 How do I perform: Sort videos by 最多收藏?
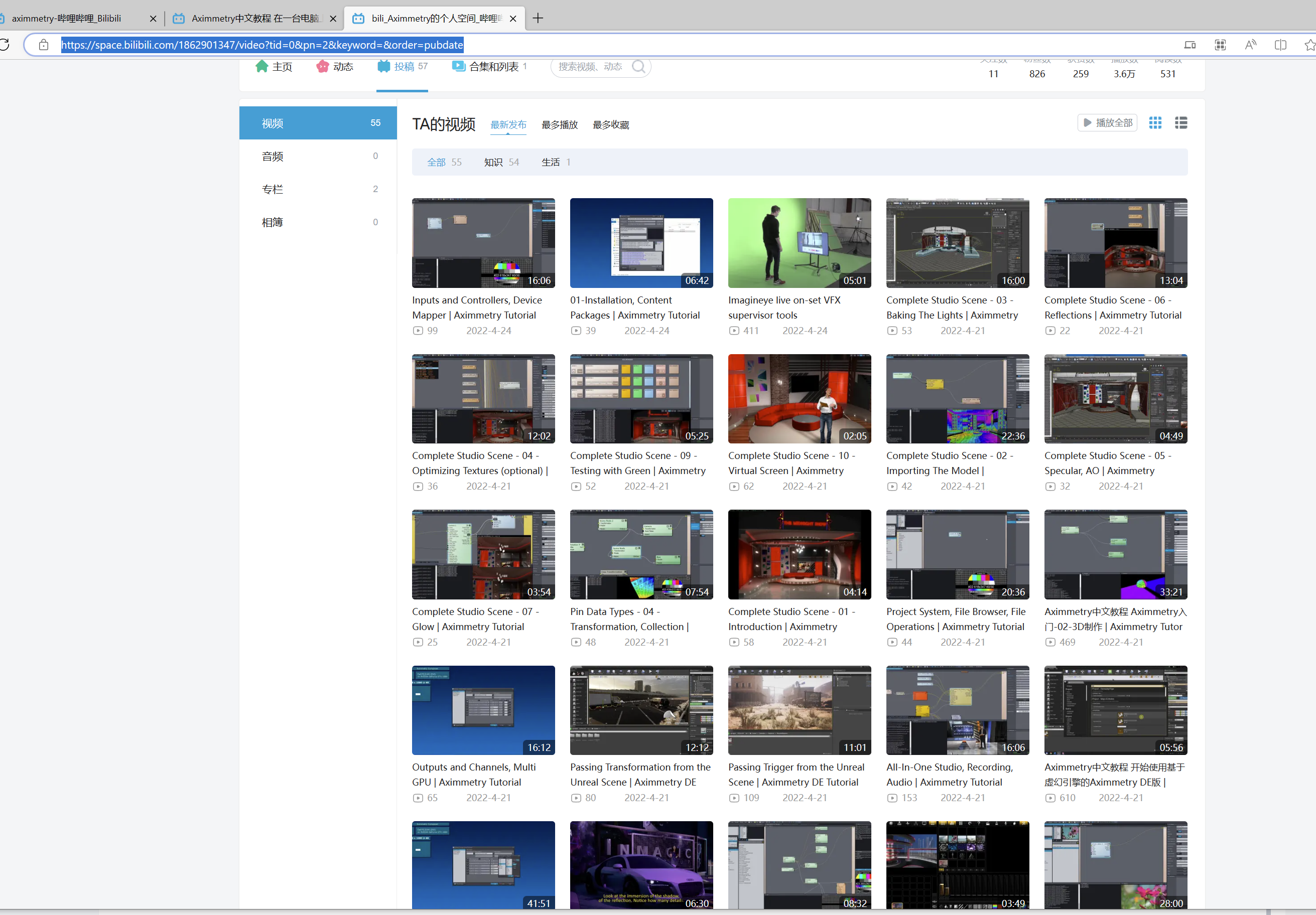(x=610, y=125)
